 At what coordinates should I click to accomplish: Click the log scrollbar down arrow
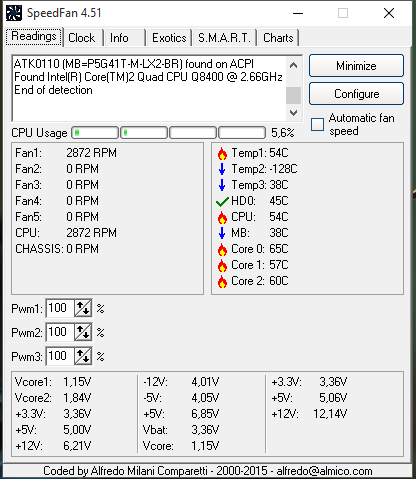coord(293,113)
